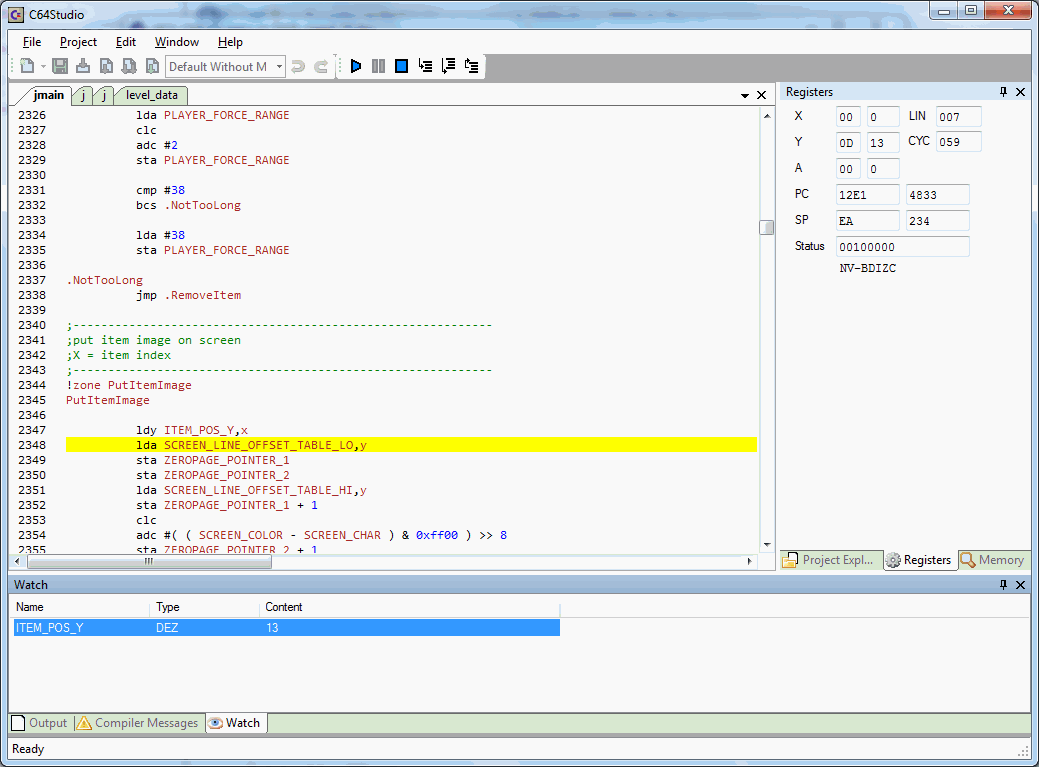Click the Save icon in toolbar
Image resolution: width=1039 pixels, height=767 pixels.
(x=60, y=66)
